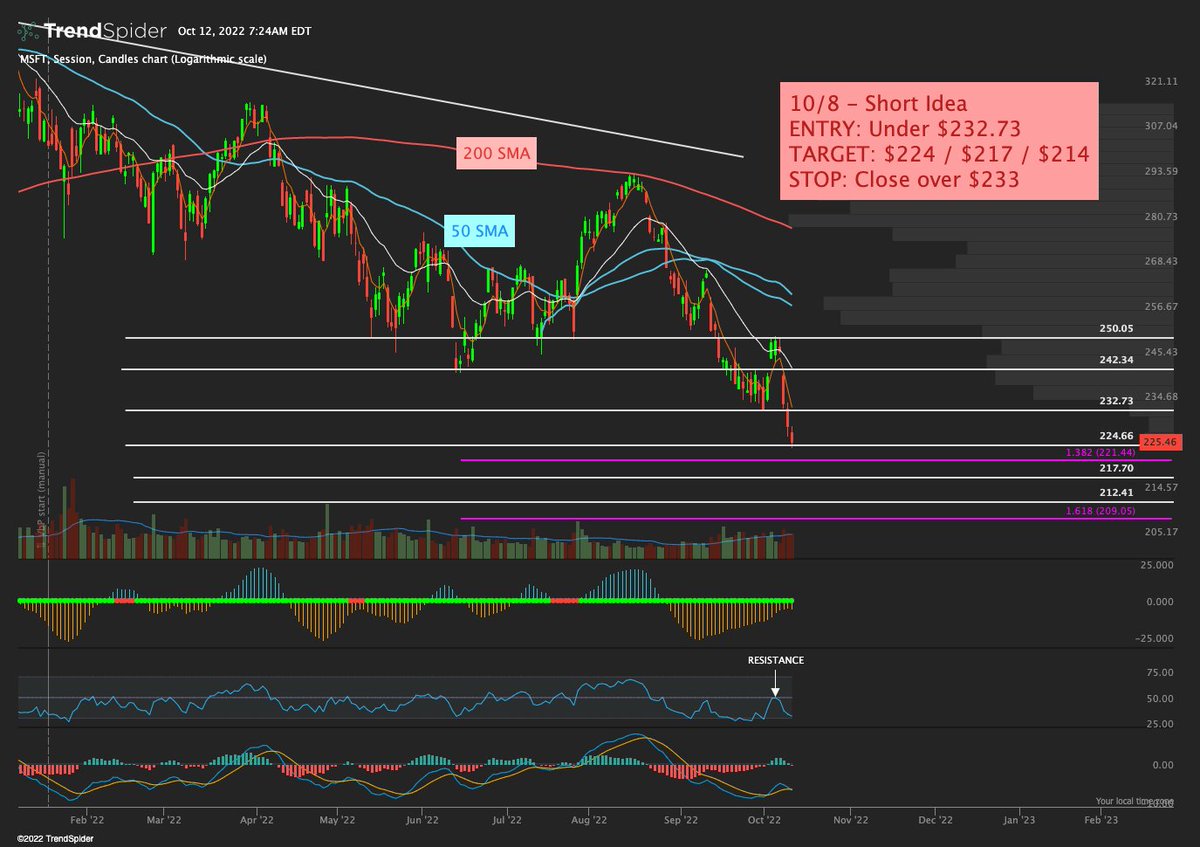This screenshot has height=847, width=1200.
Task: Click the Jan '23 date axis label
Action: click(1019, 818)
